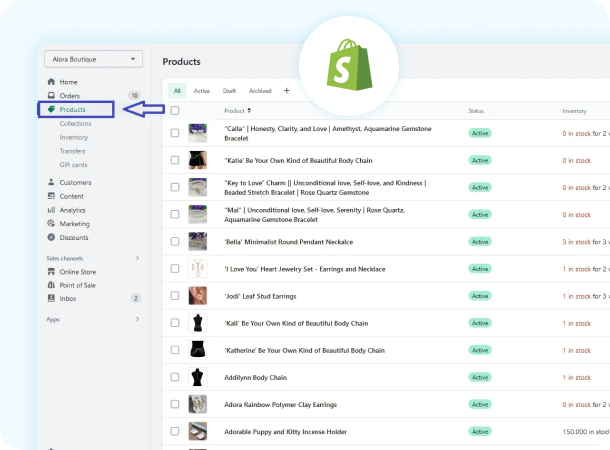Open the Alora Boutique store dropdown

(x=93, y=59)
